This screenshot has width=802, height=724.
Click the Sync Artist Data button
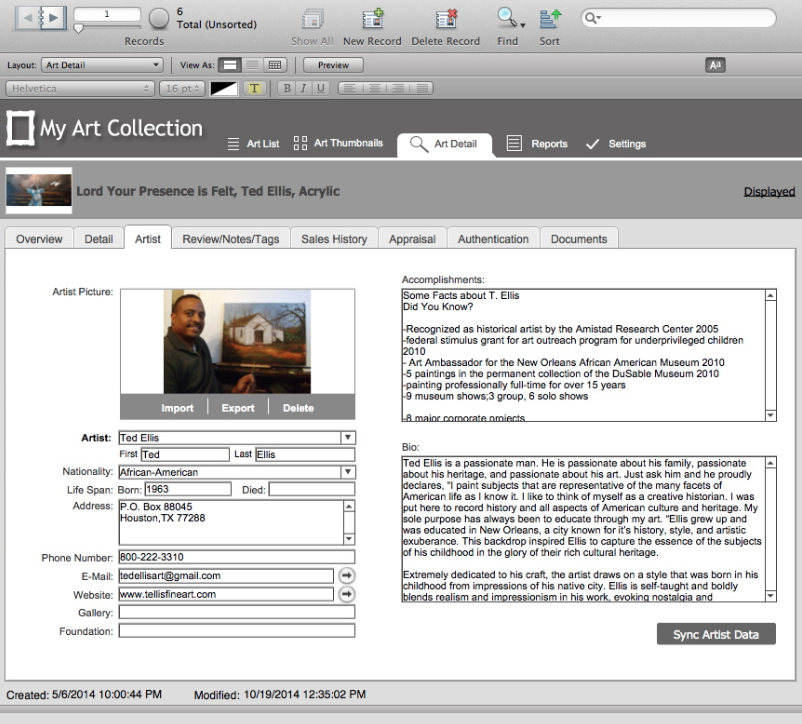[x=715, y=632]
